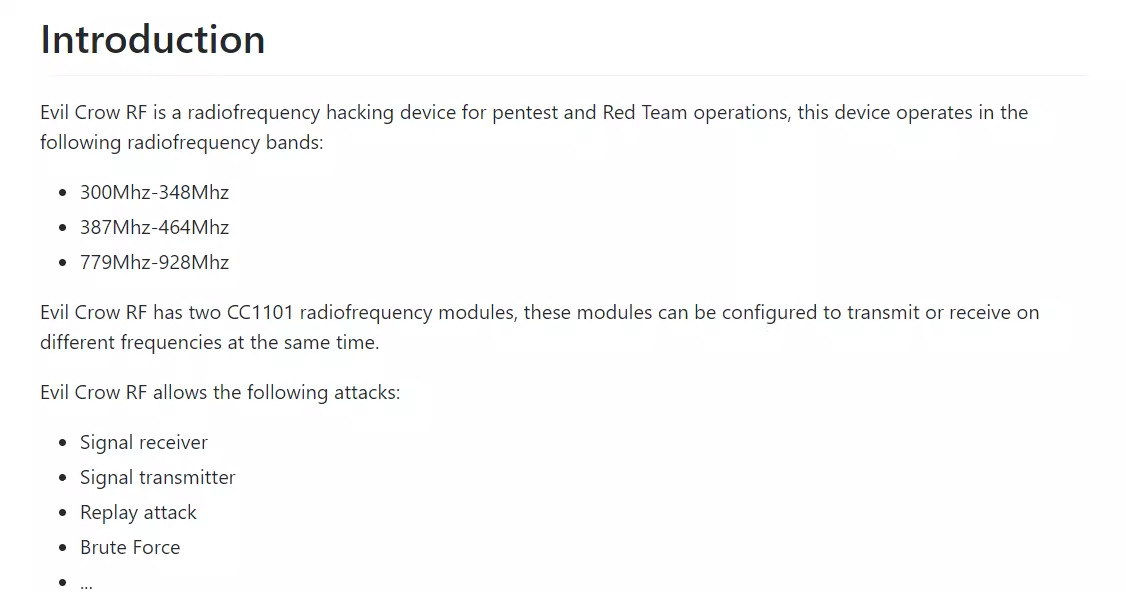The height and width of the screenshot is (592, 1126).
Task: Select the 300Mhz-348Mhz list item
Action: (154, 192)
